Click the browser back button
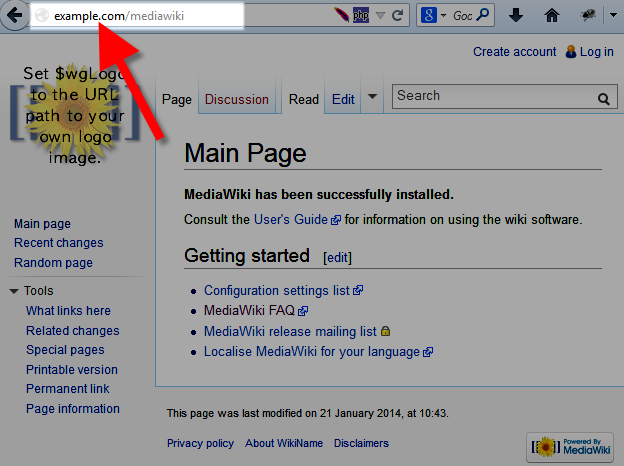Viewport: 624px width, 466px height. [14, 16]
